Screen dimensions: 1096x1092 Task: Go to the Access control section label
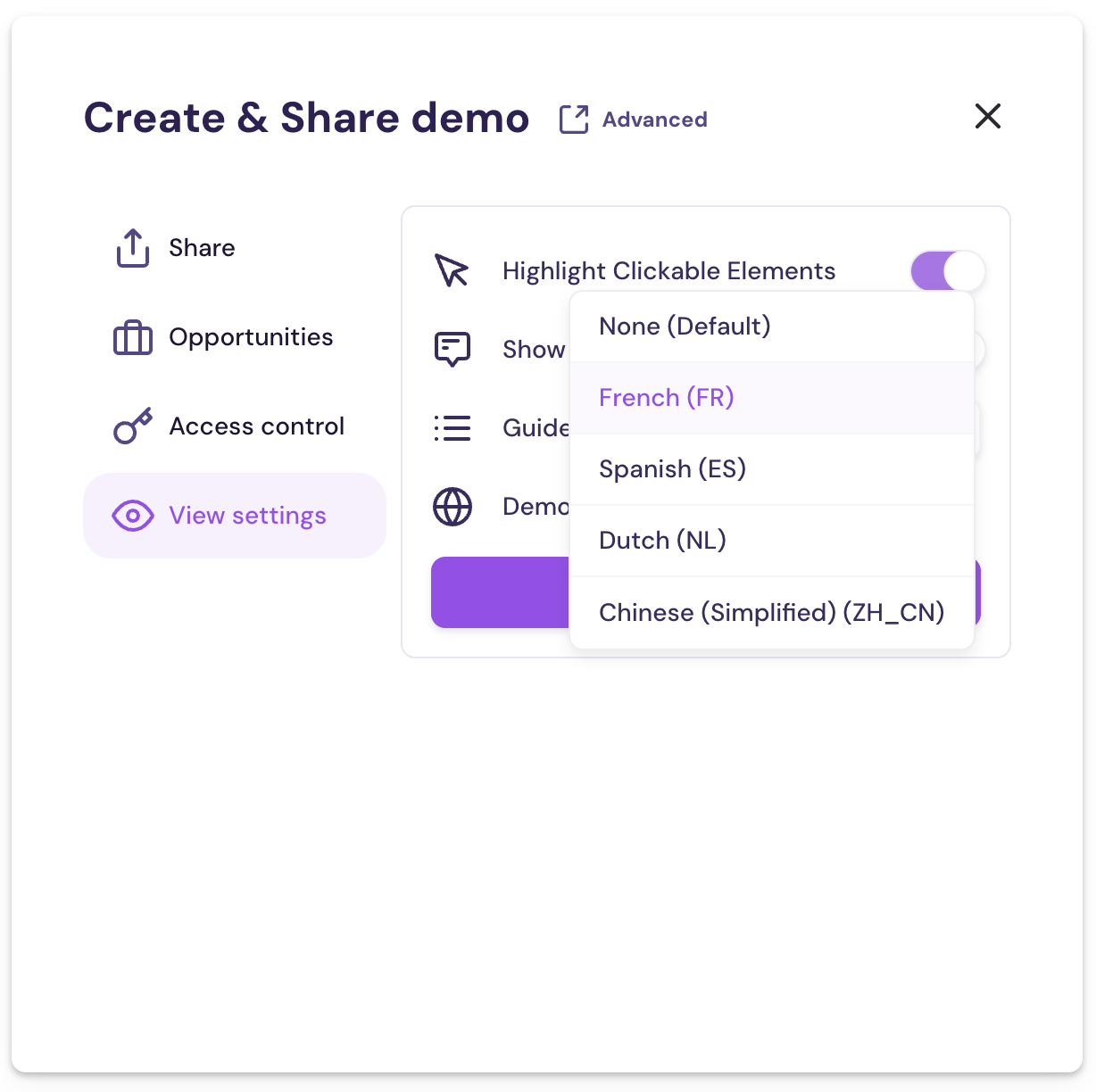[257, 426]
